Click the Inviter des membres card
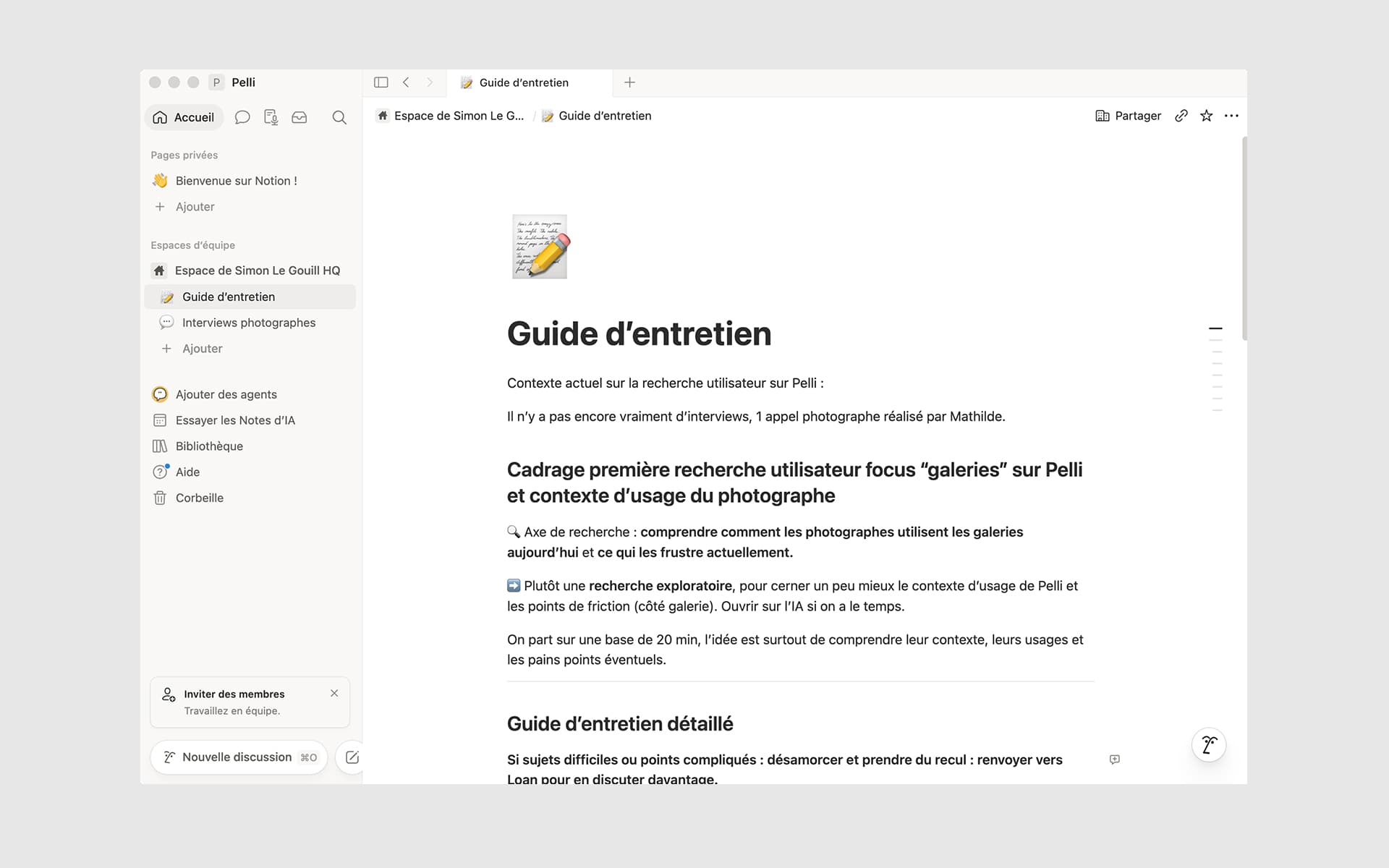 [250, 702]
